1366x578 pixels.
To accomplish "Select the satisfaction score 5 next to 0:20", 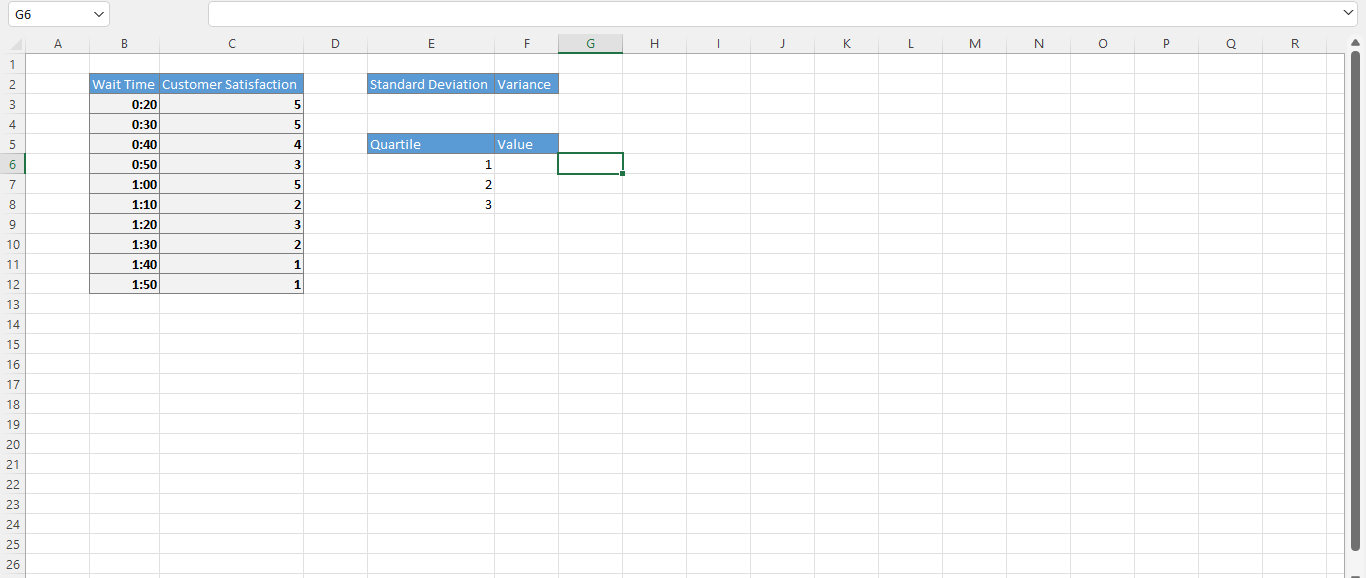I will [231, 104].
